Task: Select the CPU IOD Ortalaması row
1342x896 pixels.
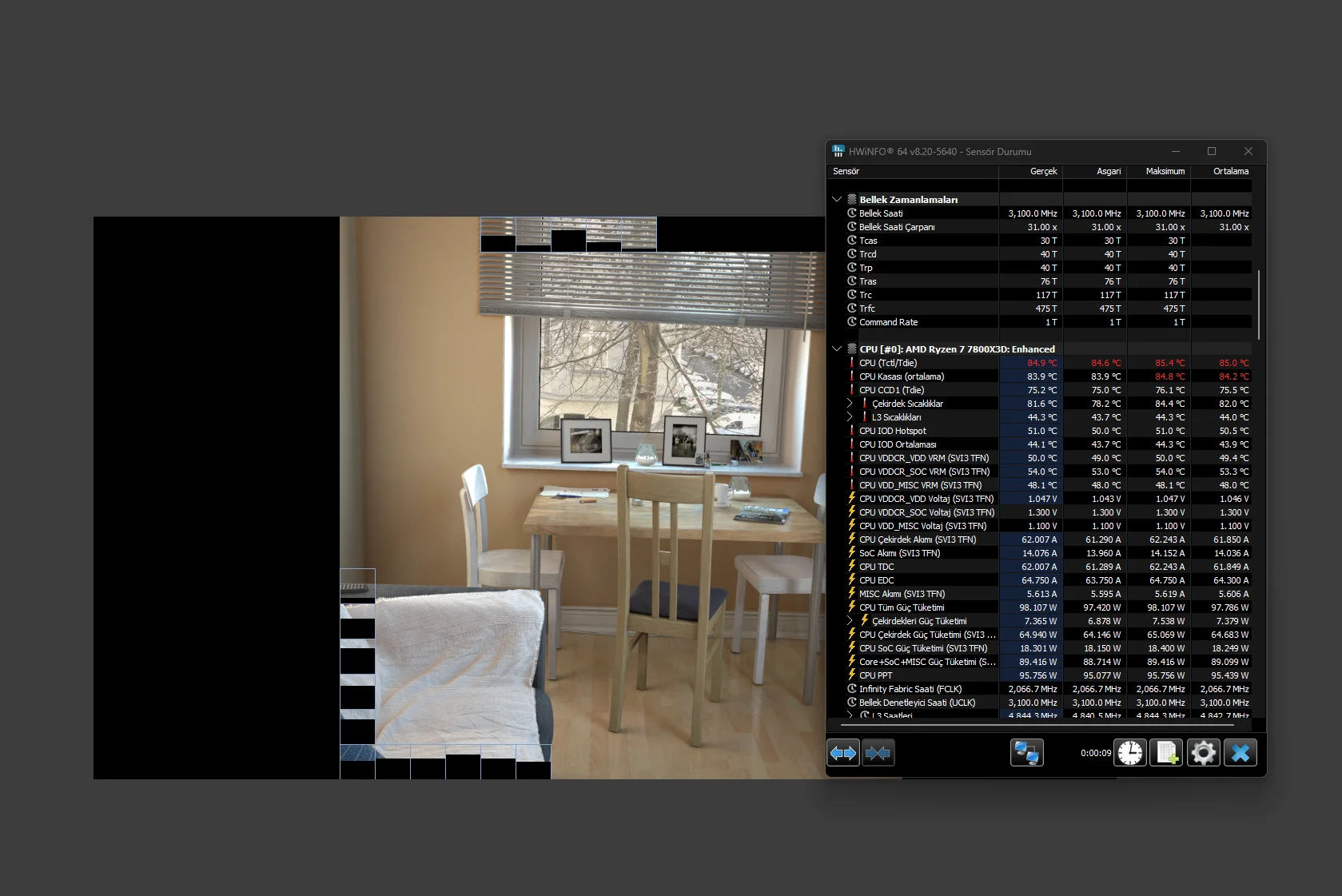Action: tap(1040, 444)
